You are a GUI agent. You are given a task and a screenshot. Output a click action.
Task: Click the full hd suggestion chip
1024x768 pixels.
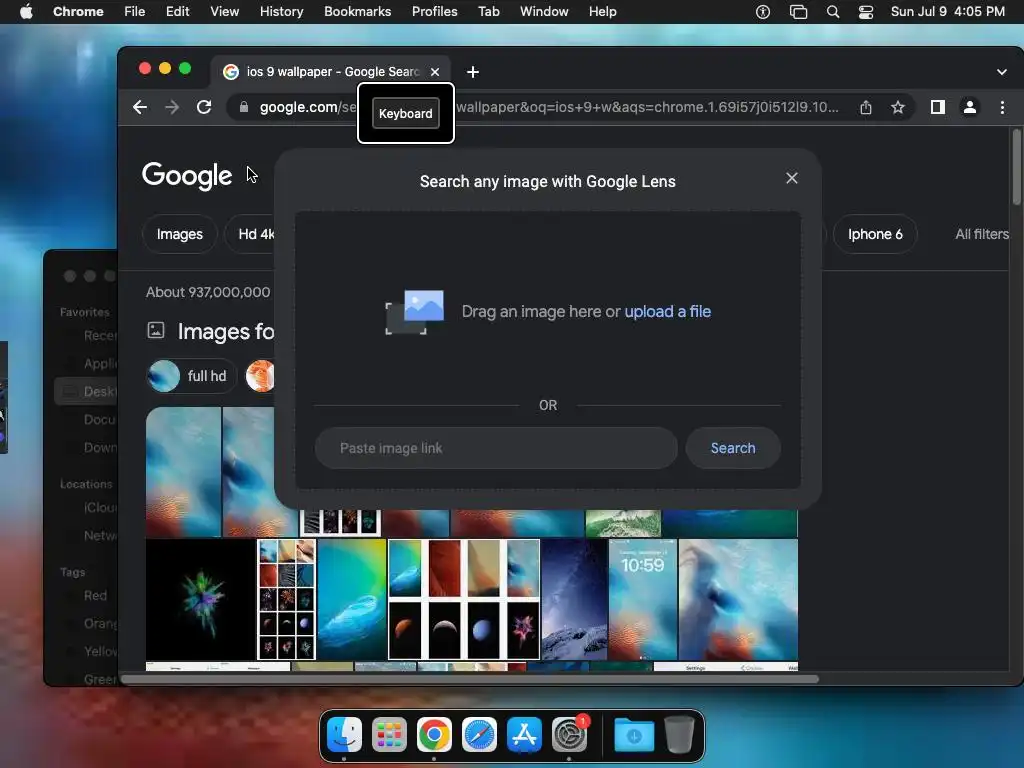click(191, 376)
